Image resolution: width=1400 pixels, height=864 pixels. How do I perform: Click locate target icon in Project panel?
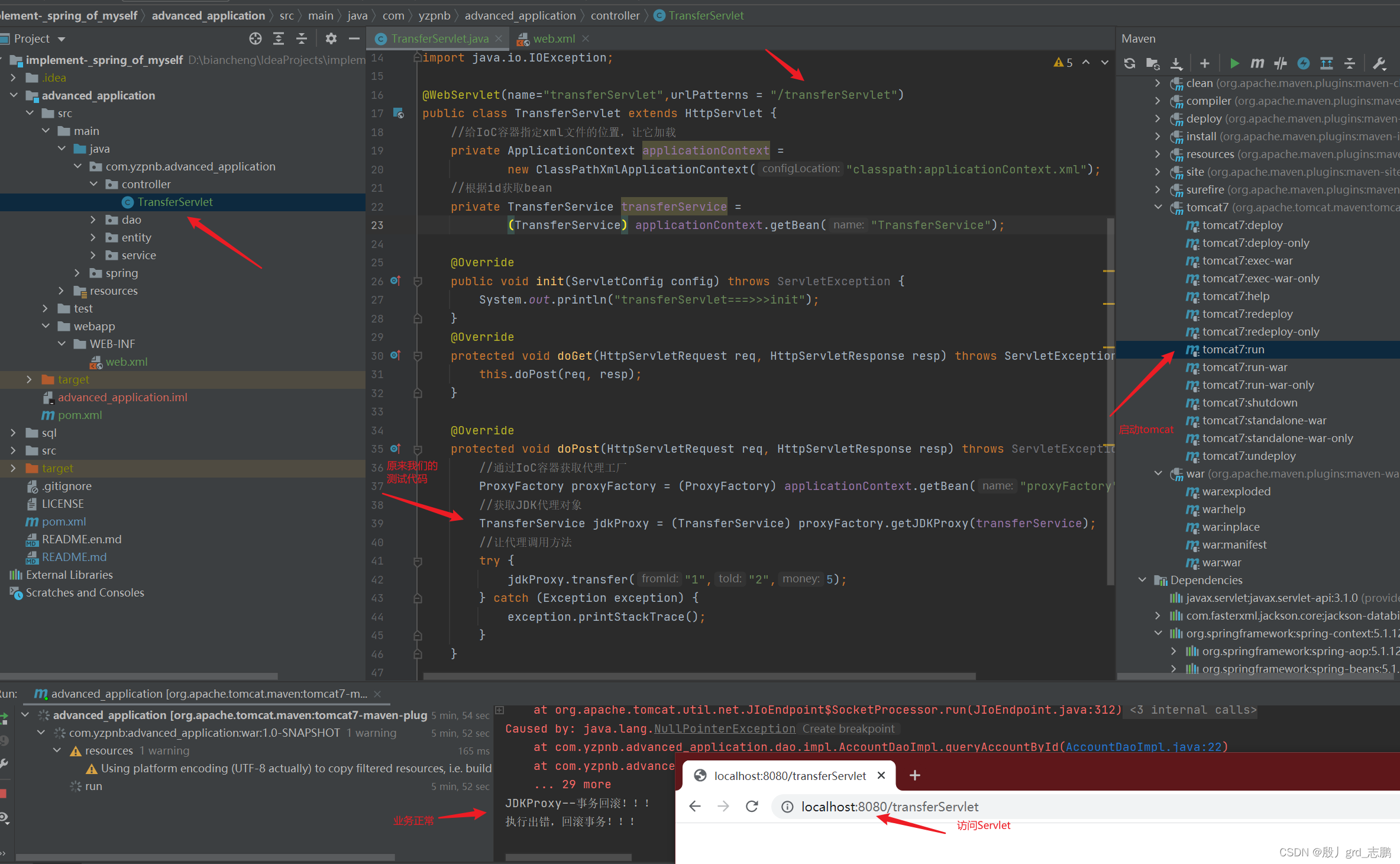(x=255, y=39)
